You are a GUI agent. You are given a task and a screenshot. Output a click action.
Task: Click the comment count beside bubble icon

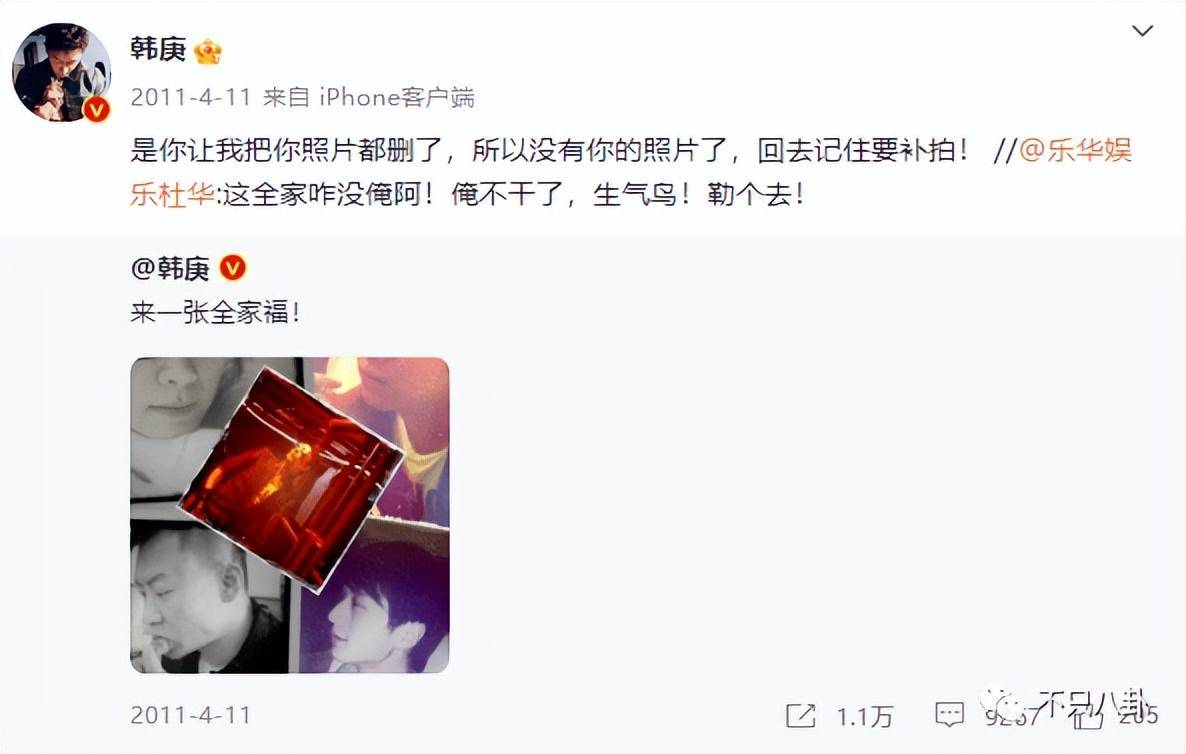click(x=1012, y=716)
